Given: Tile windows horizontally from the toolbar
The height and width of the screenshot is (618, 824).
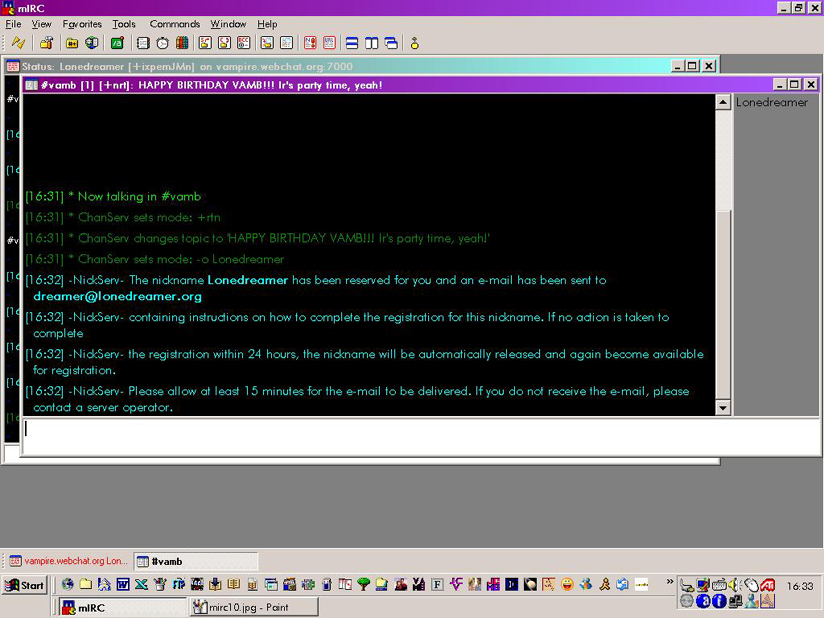Looking at the screenshot, I should pyautogui.click(x=352, y=43).
